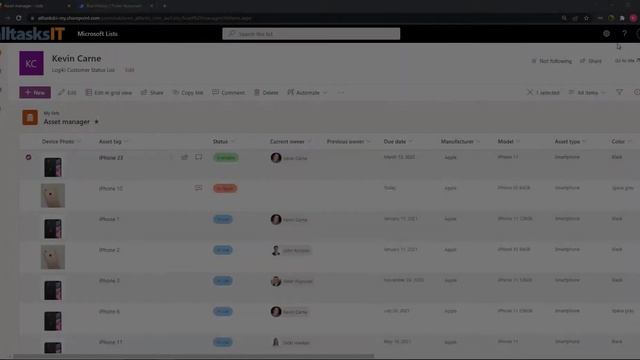Click the iPhone 3 row owner avatar

(x=276, y=281)
